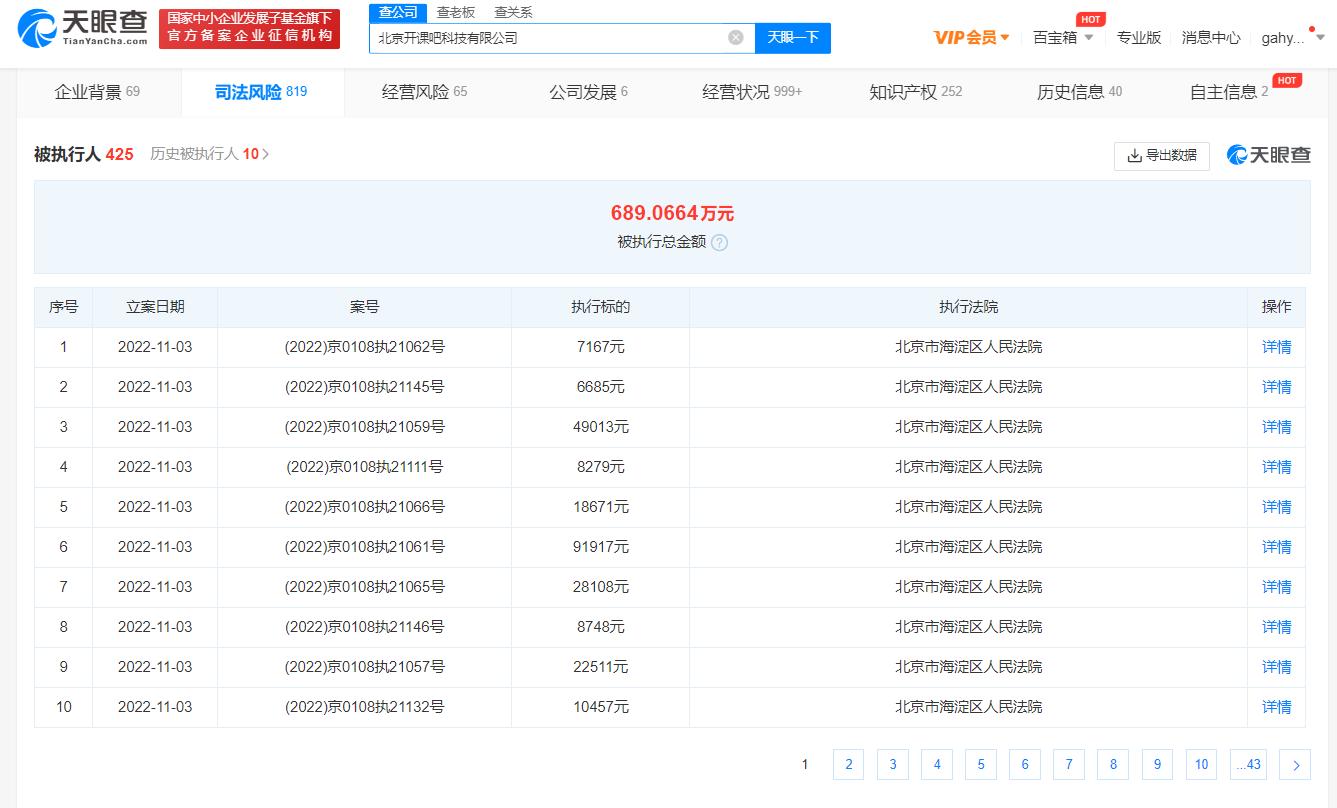Select the 经营风险 65 tab
Image resolution: width=1337 pixels, height=808 pixels.
point(424,90)
